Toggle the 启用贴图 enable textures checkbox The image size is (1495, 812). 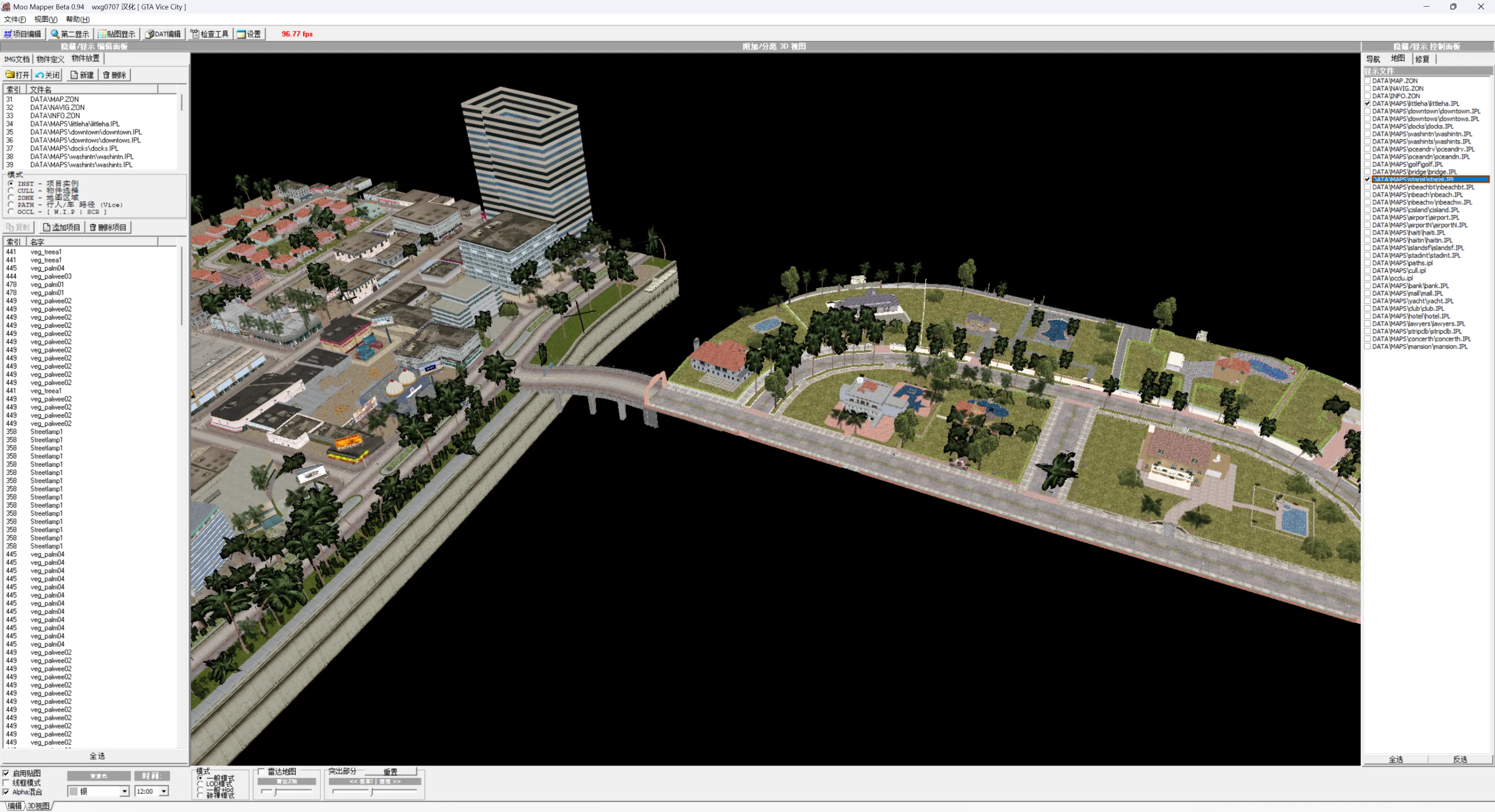[6, 773]
